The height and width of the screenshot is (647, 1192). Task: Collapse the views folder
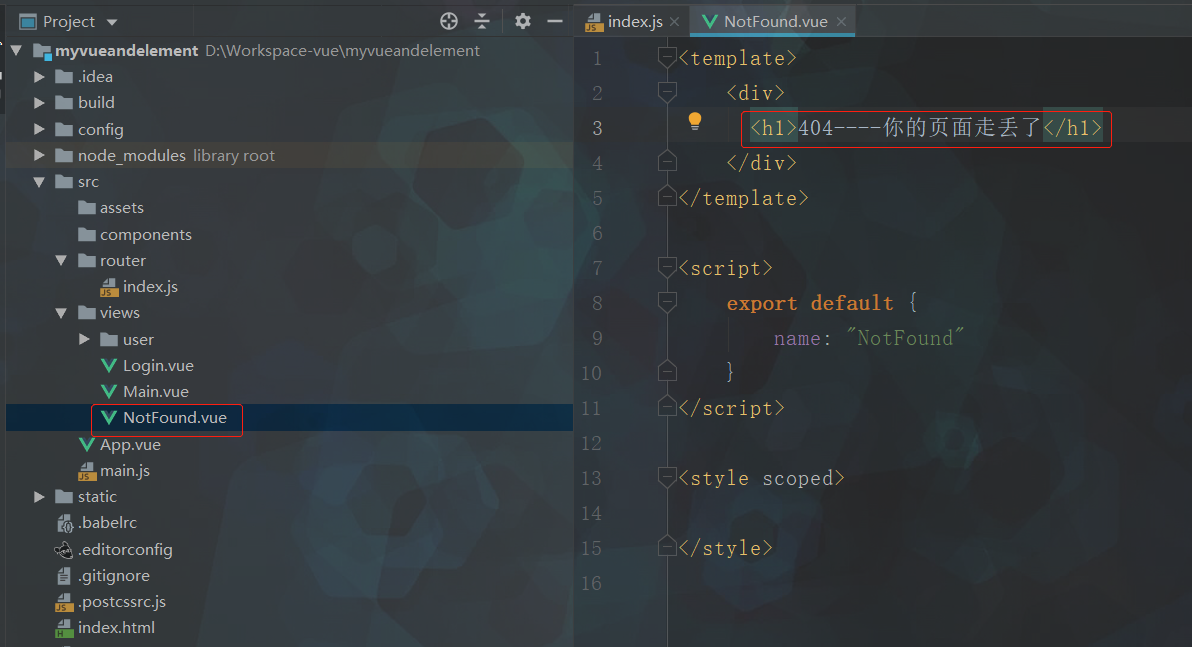click(62, 312)
